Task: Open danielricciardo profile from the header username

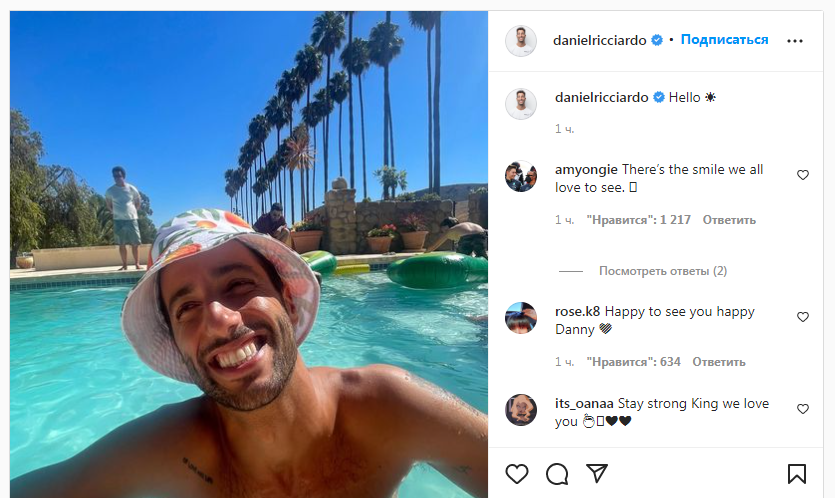Action: [x=600, y=40]
